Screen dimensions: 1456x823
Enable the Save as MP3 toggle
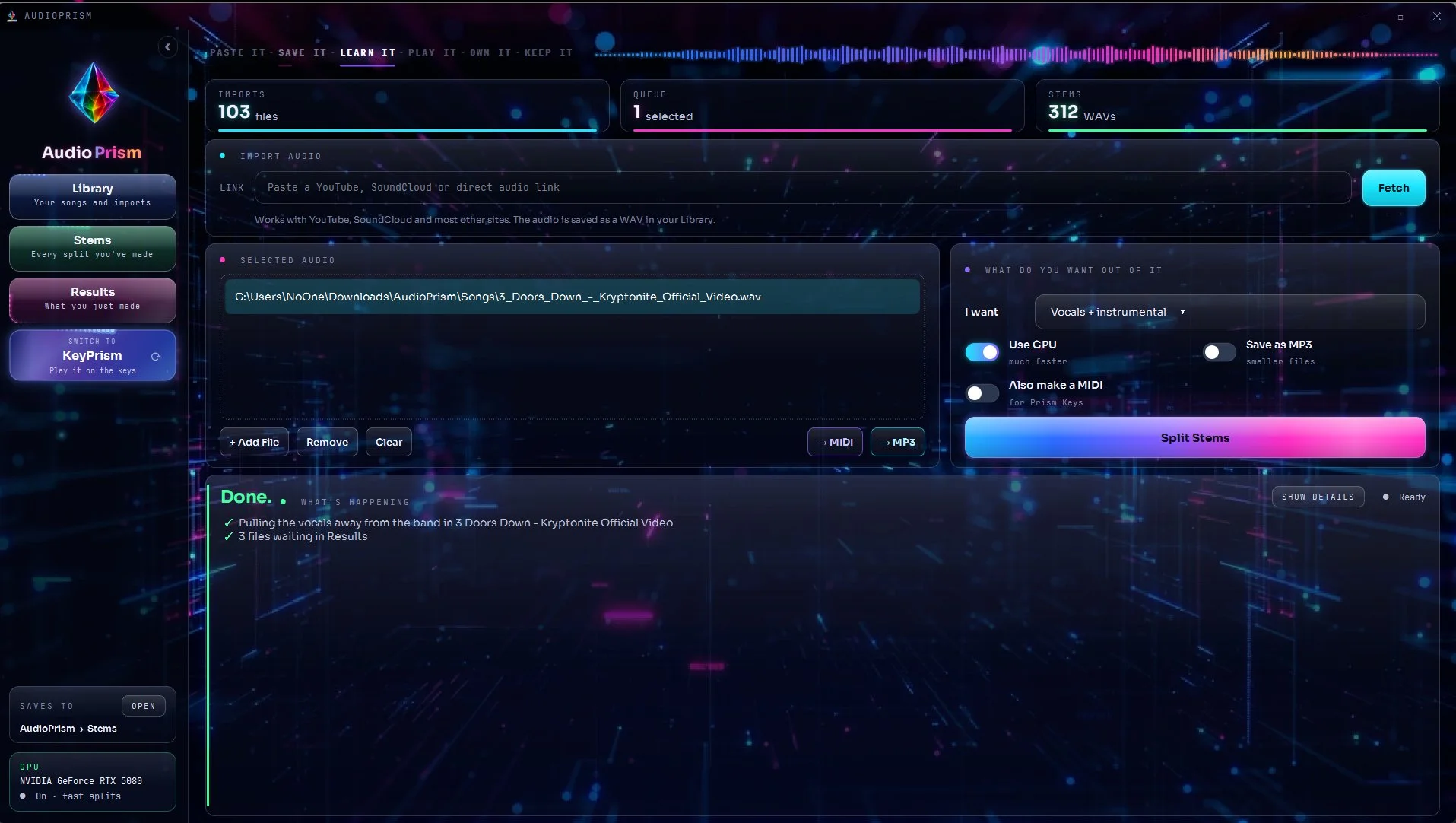(1219, 352)
